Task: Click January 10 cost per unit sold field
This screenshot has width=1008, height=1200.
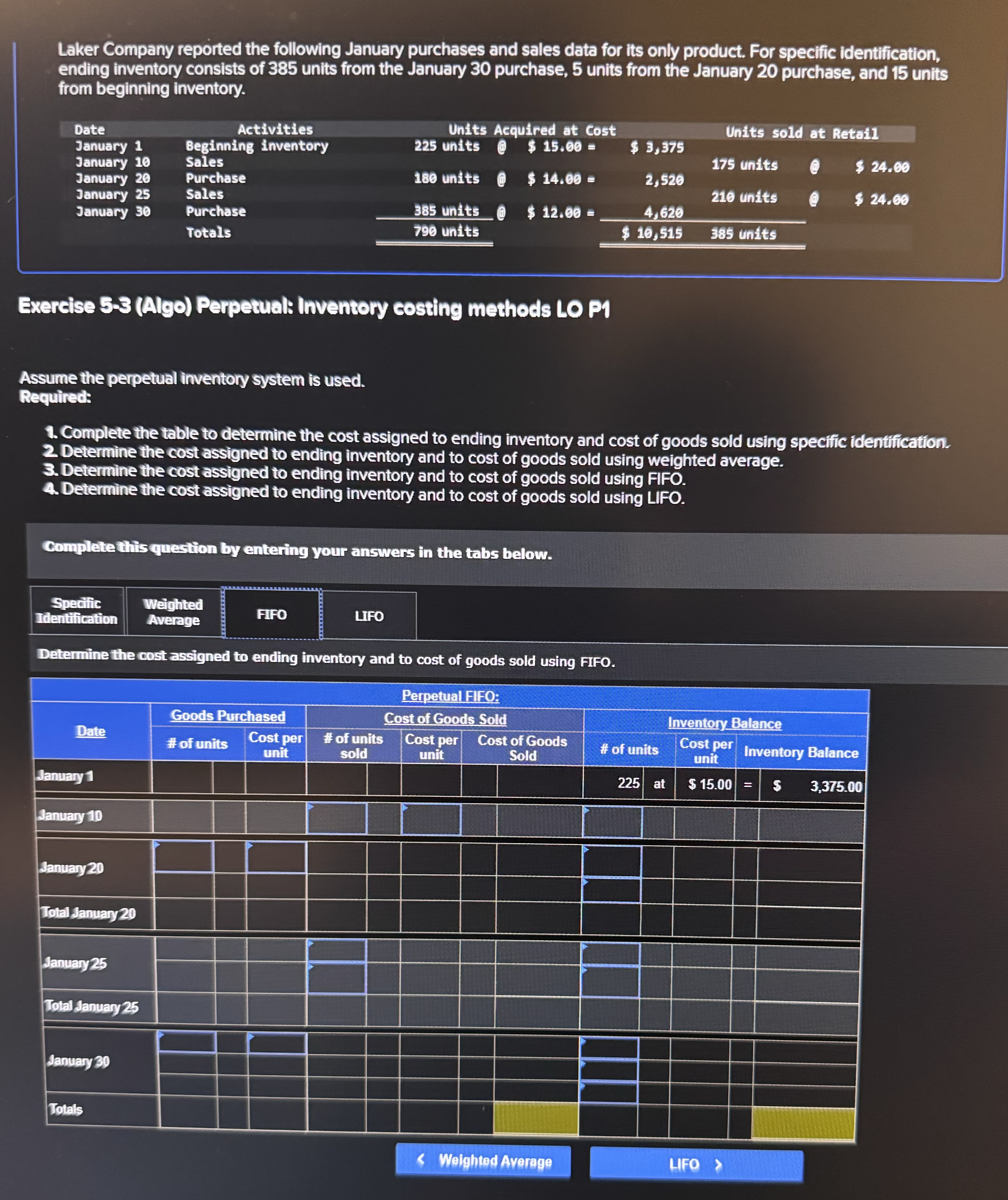Action: click(431, 819)
